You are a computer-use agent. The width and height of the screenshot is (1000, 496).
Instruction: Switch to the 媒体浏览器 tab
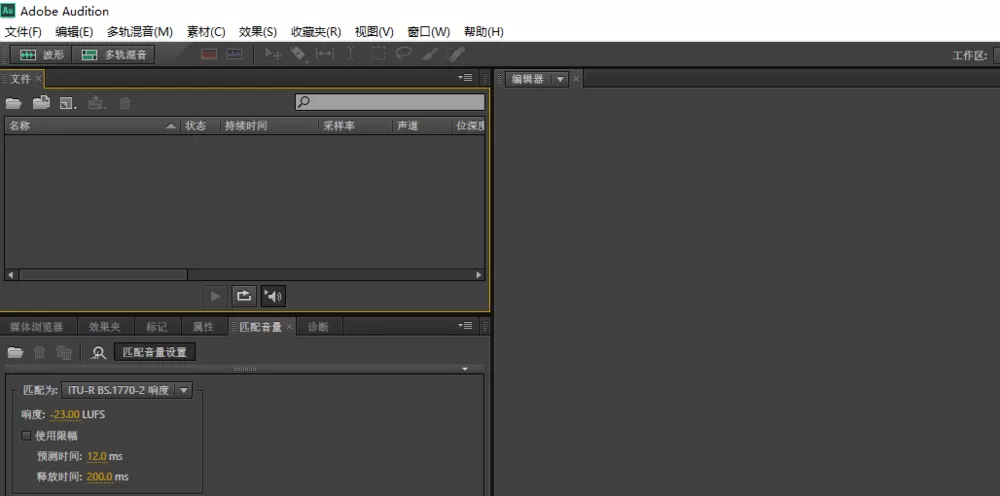(36, 327)
